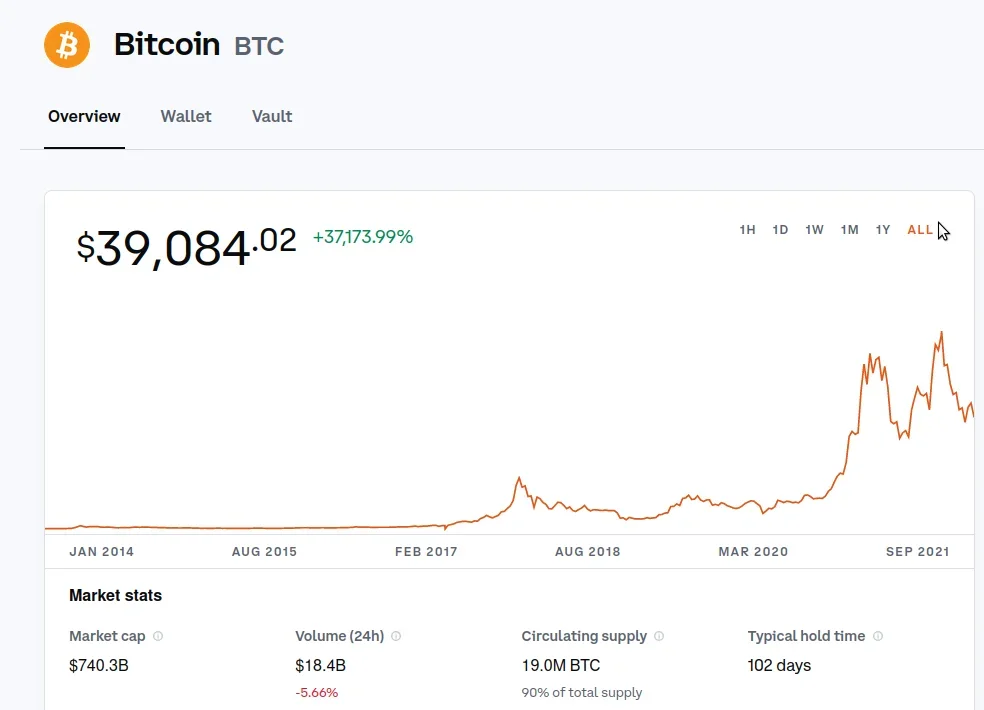Open Volume (24h) info icon
Viewport: 984px width, 710px height.
(x=396, y=636)
